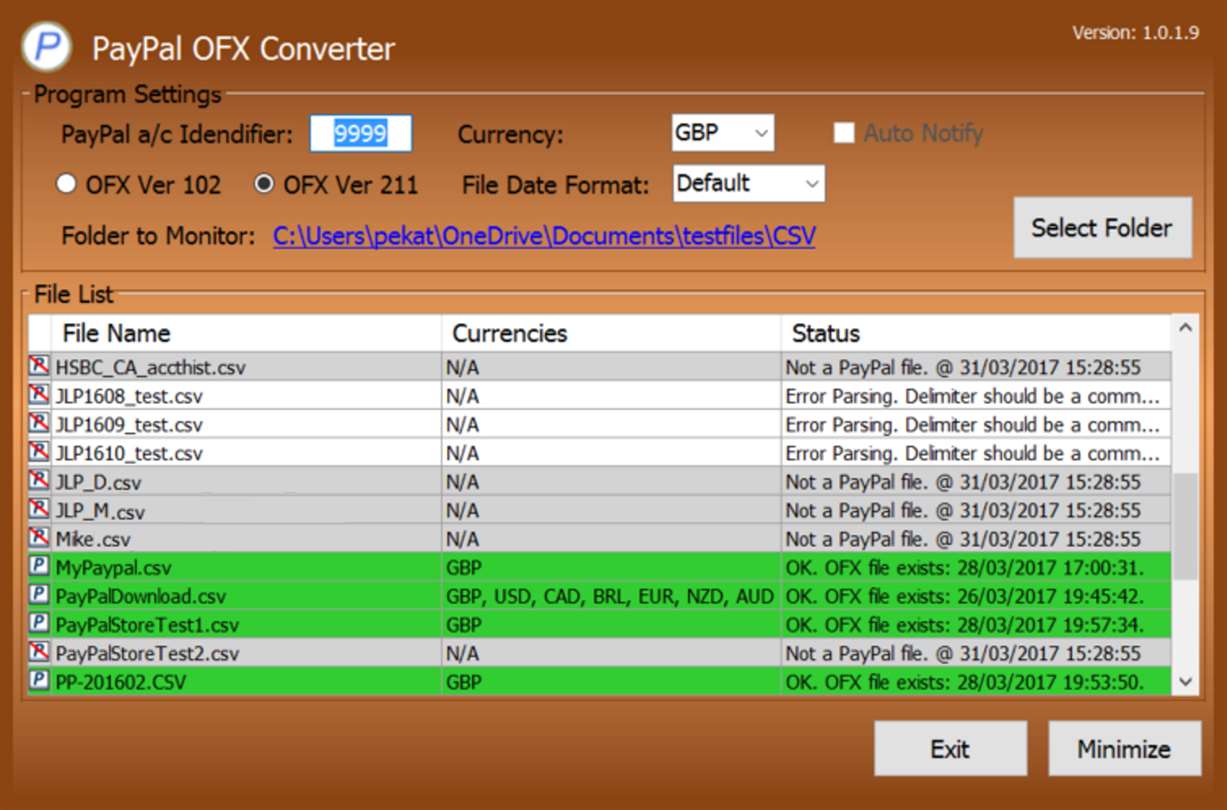Select the PayPalStoreTest2.csv file name
This screenshot has width=1227, height=810.
(147, 654)
